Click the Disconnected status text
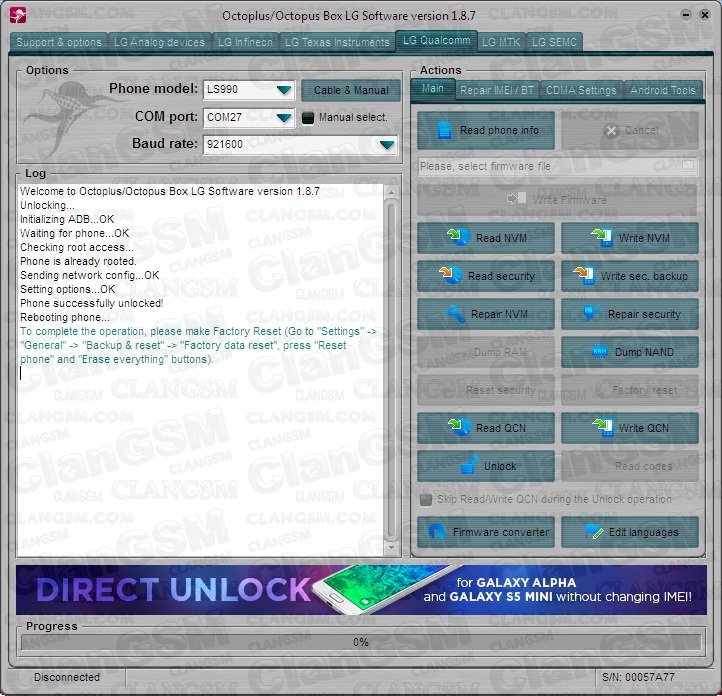The width and height of the screenshot is (722, 696). pos(67,677)
